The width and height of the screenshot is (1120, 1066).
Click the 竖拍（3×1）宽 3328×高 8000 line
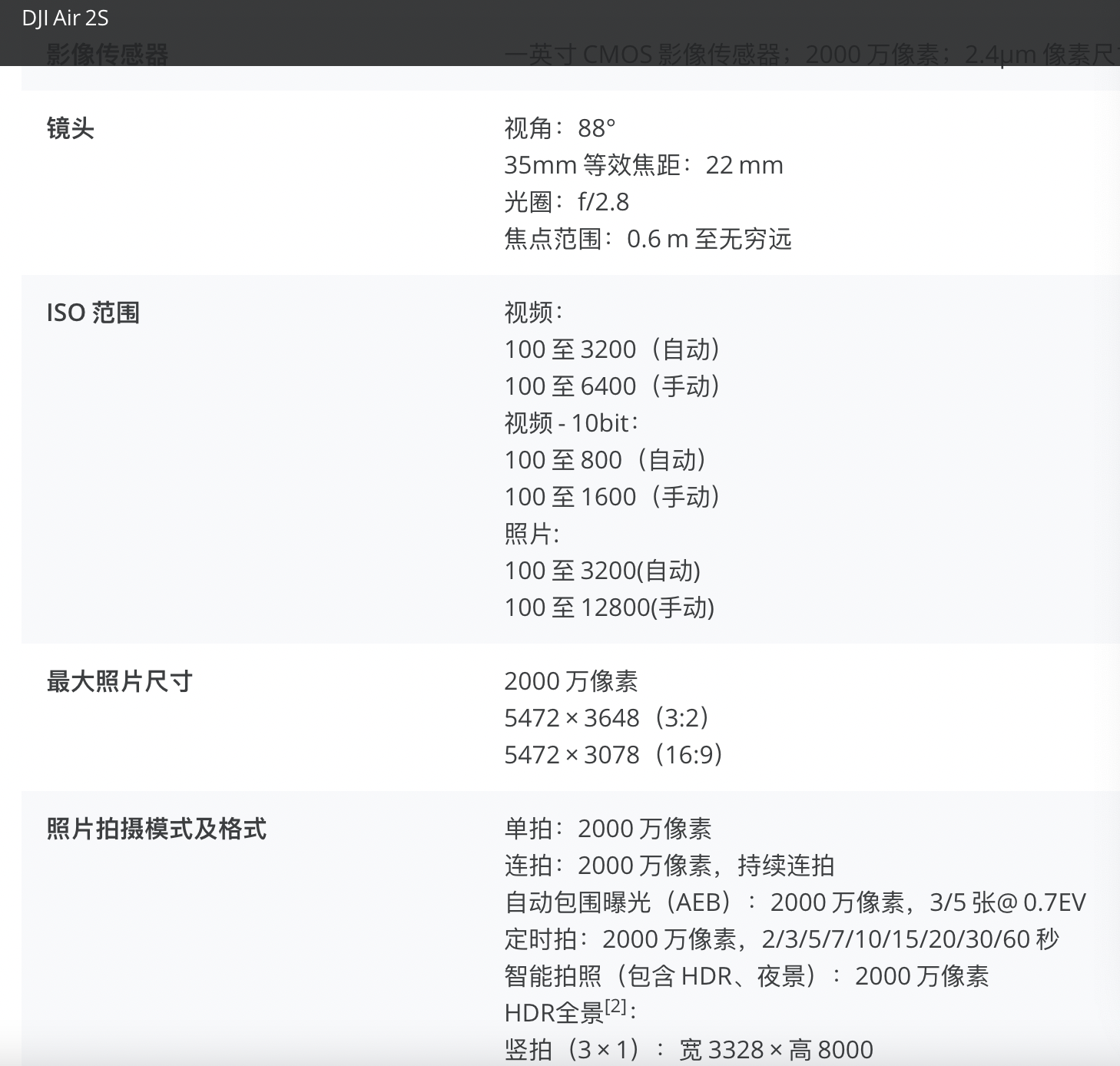[689, 1050]
